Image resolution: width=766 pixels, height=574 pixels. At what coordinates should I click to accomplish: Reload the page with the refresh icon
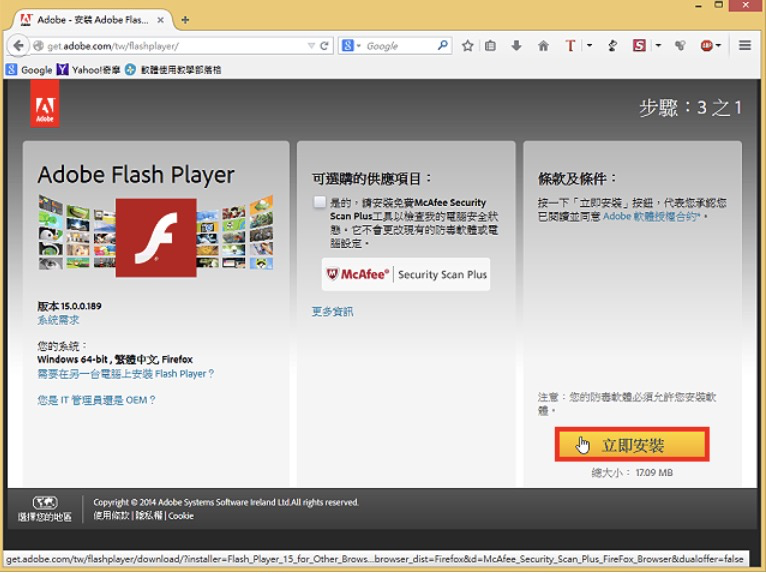pos(324,46)
